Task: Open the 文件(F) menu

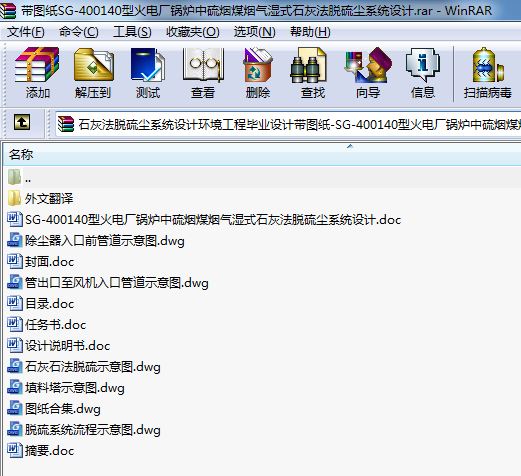Action: pos(26,32)
